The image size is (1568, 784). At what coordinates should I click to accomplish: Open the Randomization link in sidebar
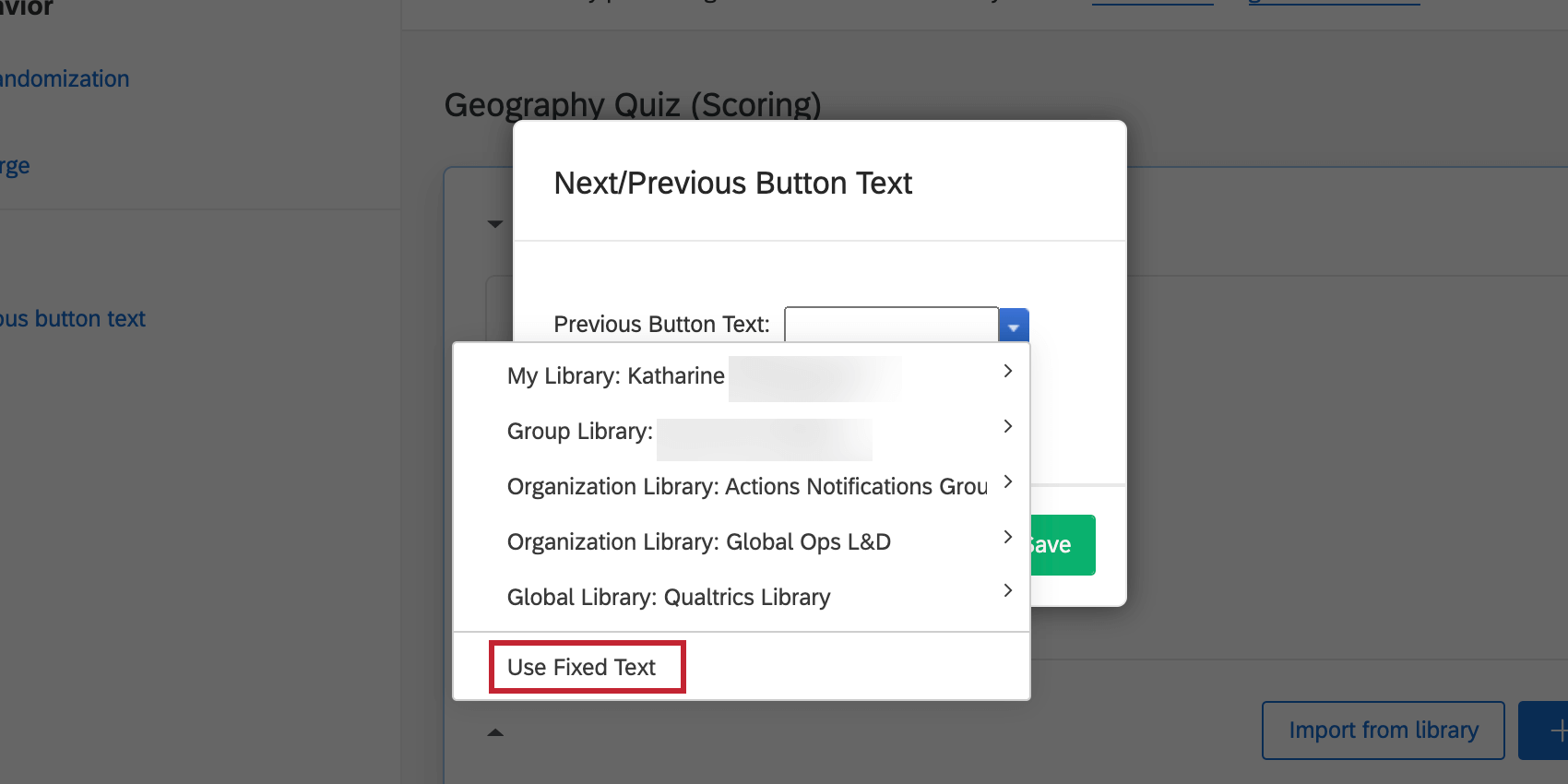[x=65, y=79]
